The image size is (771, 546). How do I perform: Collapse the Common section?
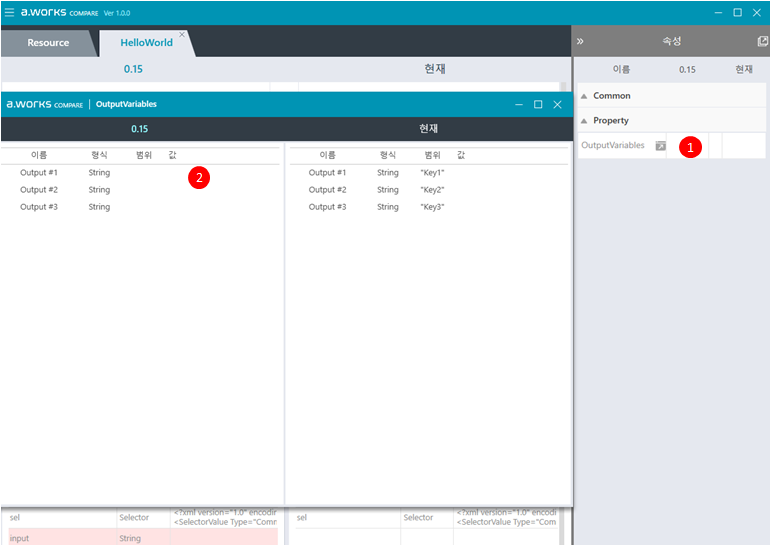click(585, 96)
